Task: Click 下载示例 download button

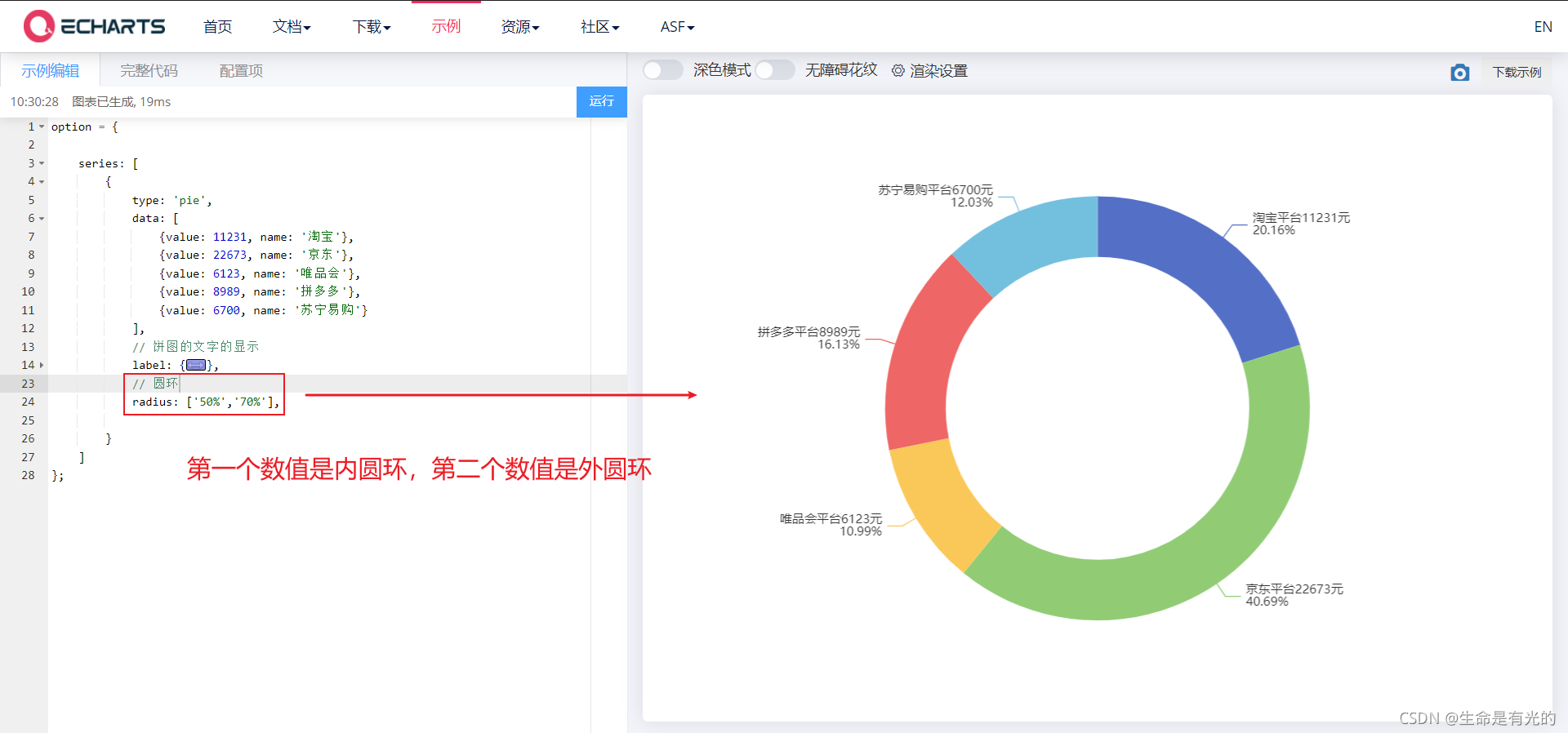Action: click(1517, 72)
